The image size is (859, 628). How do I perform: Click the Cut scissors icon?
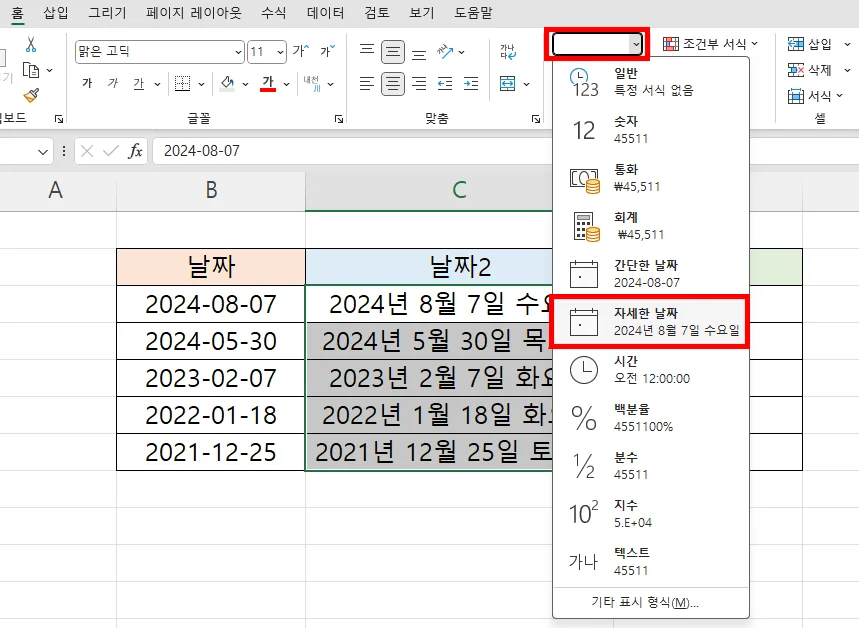pos(30,46)
